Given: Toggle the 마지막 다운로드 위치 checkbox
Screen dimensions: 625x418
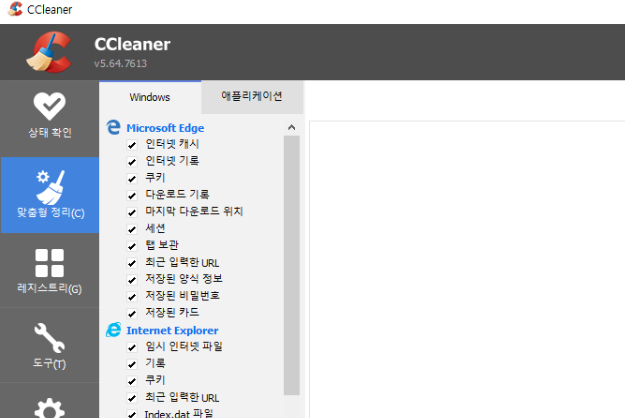Looking at the screenshot, I should [132, 212].
